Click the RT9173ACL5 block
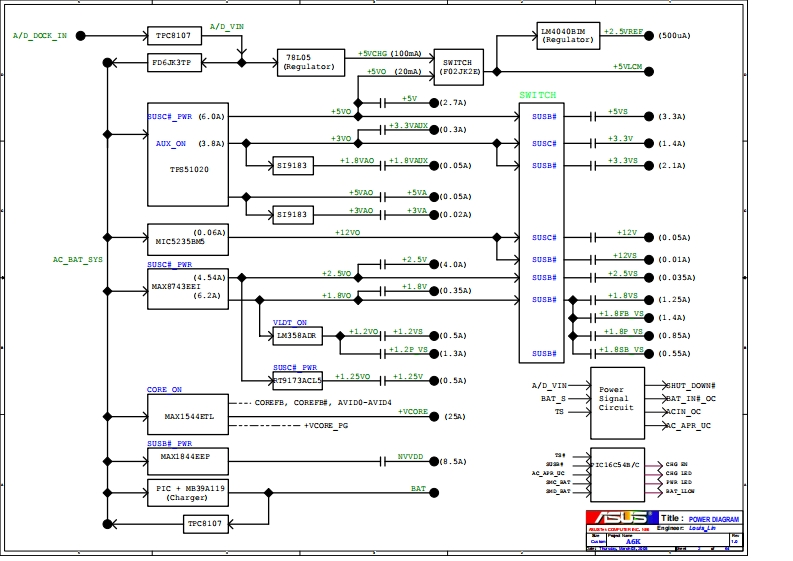Image resolution: width=793 pixels, height=561 pixels. click(x=297, y=380)
